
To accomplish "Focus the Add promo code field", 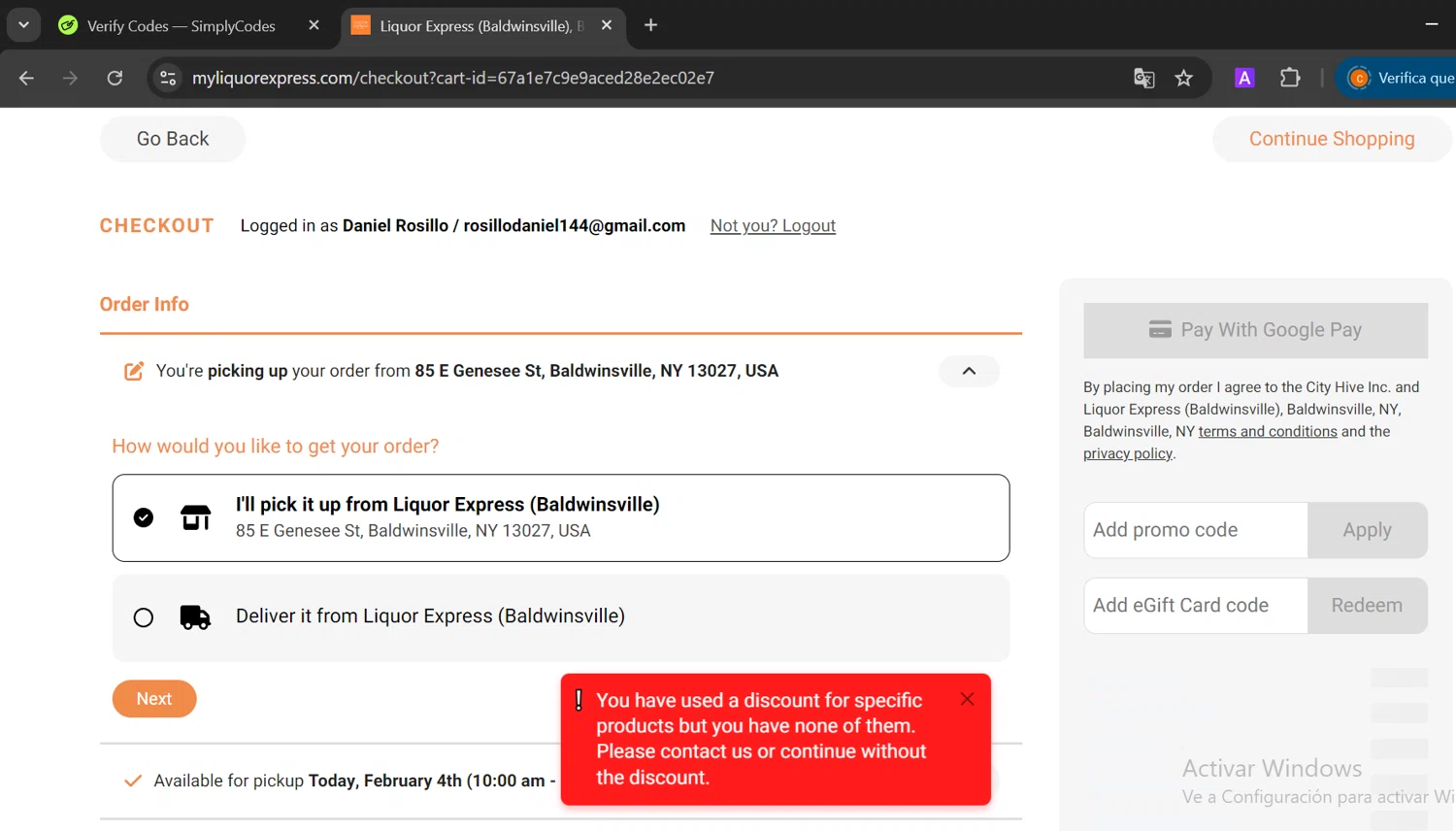I will point(1196,530).
